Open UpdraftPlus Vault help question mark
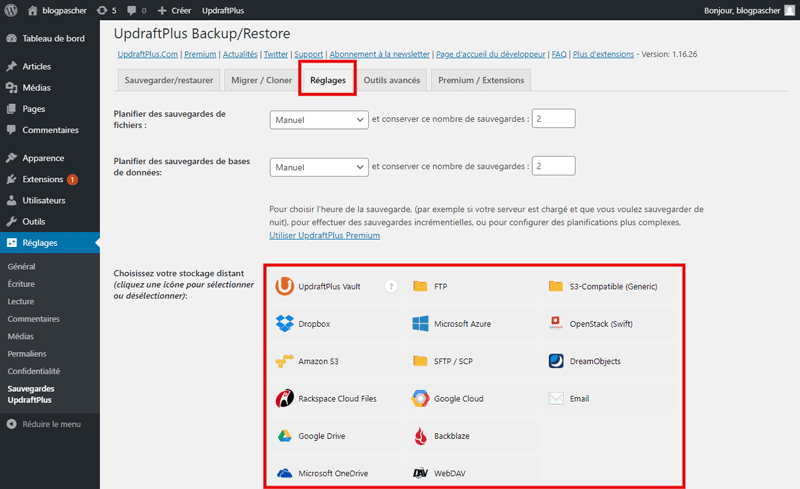 click(391, 286)
